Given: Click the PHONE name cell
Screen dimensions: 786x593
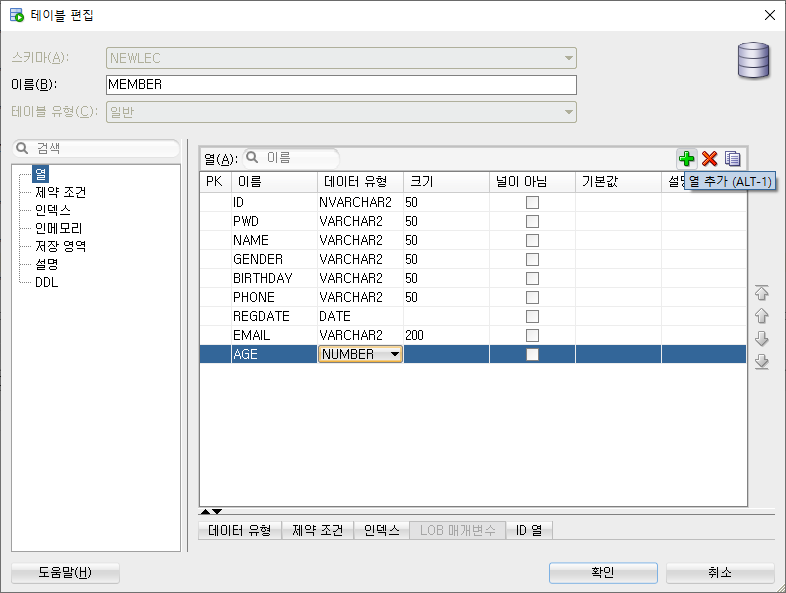Looking at the screenshot, I should [x=274, y=298].
